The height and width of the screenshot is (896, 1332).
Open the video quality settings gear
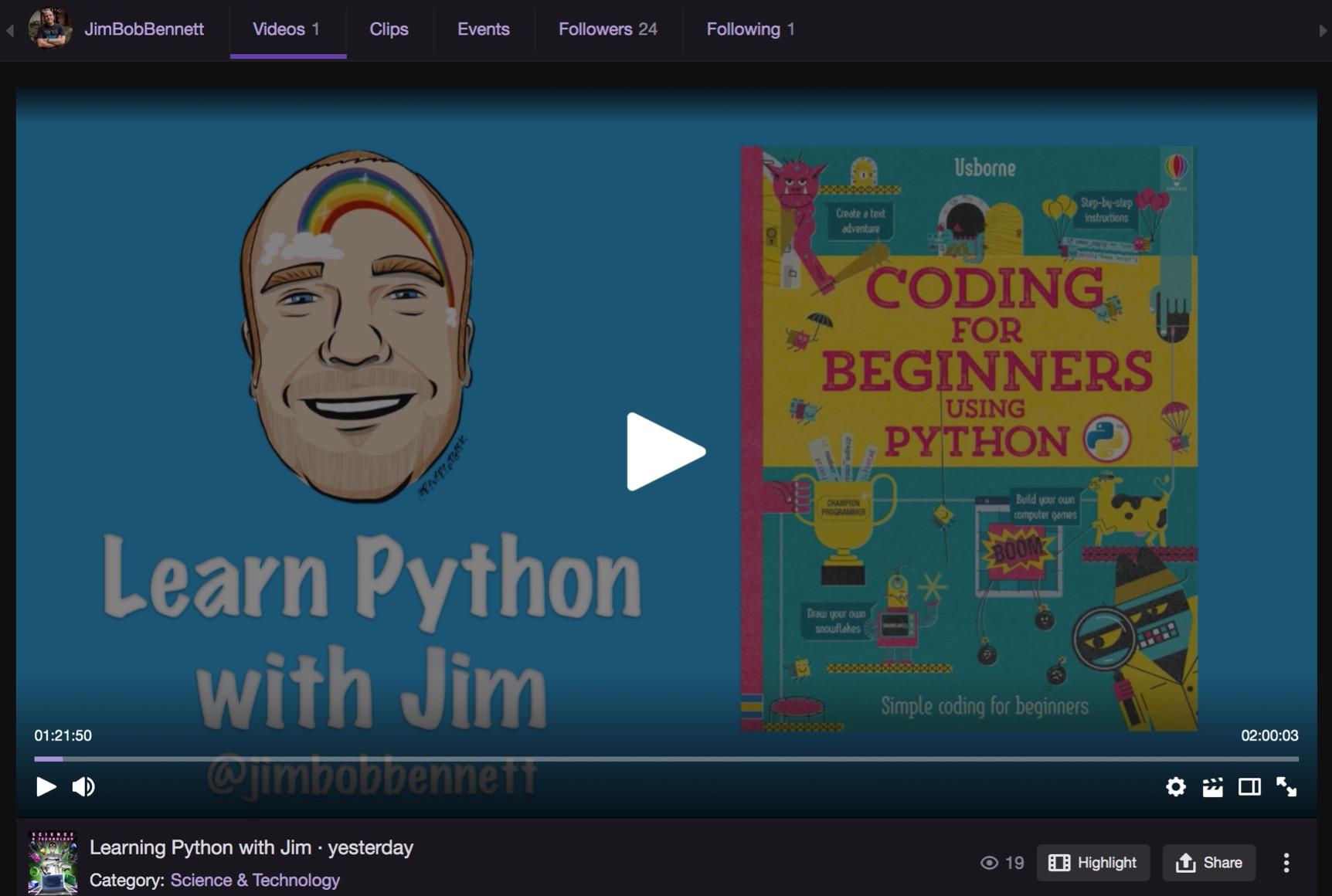click(1175, 787)
